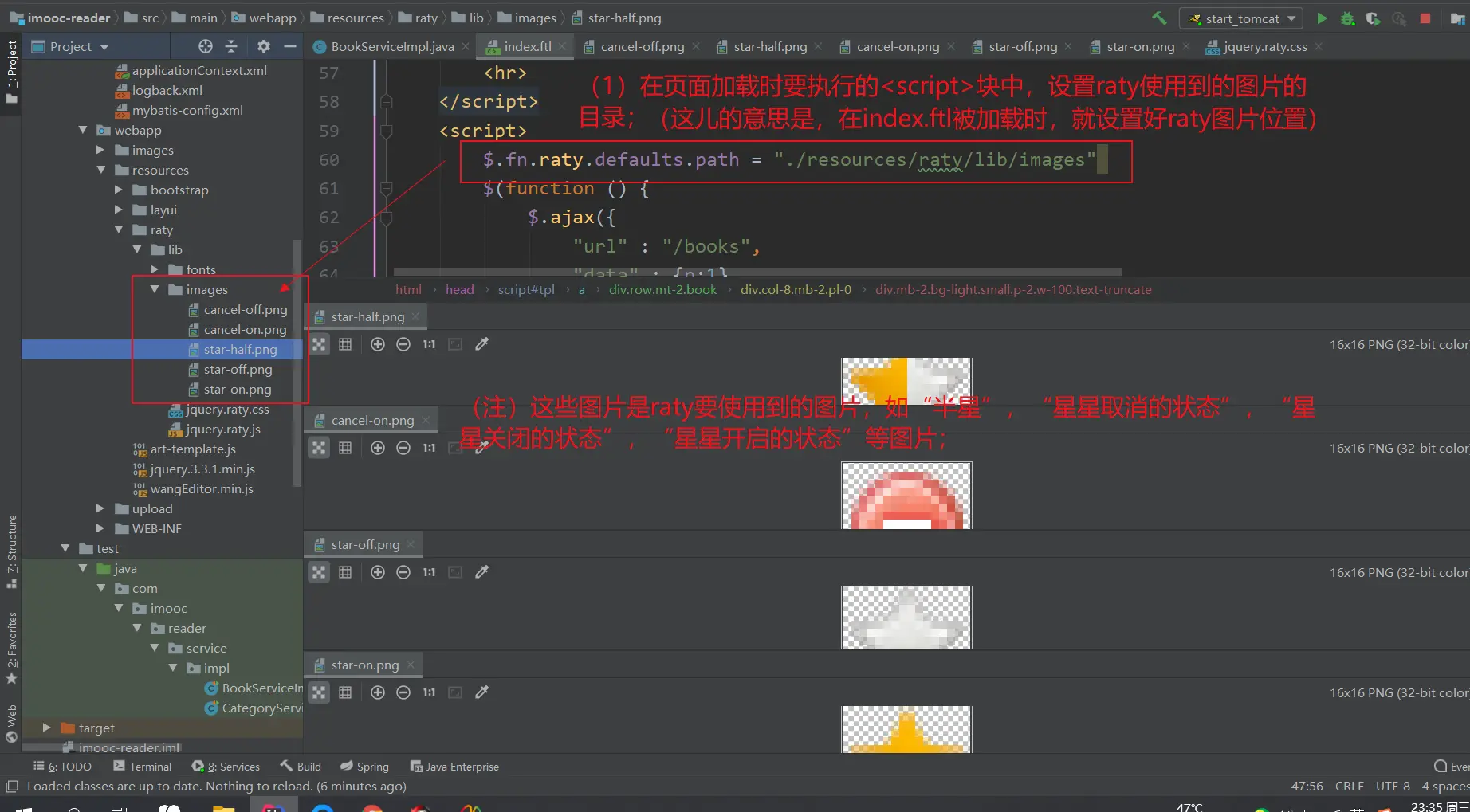Open the Terminal tool window
Image resolution: width=1470 pixels, height=812 pixels.
click(x=142, y=767)
